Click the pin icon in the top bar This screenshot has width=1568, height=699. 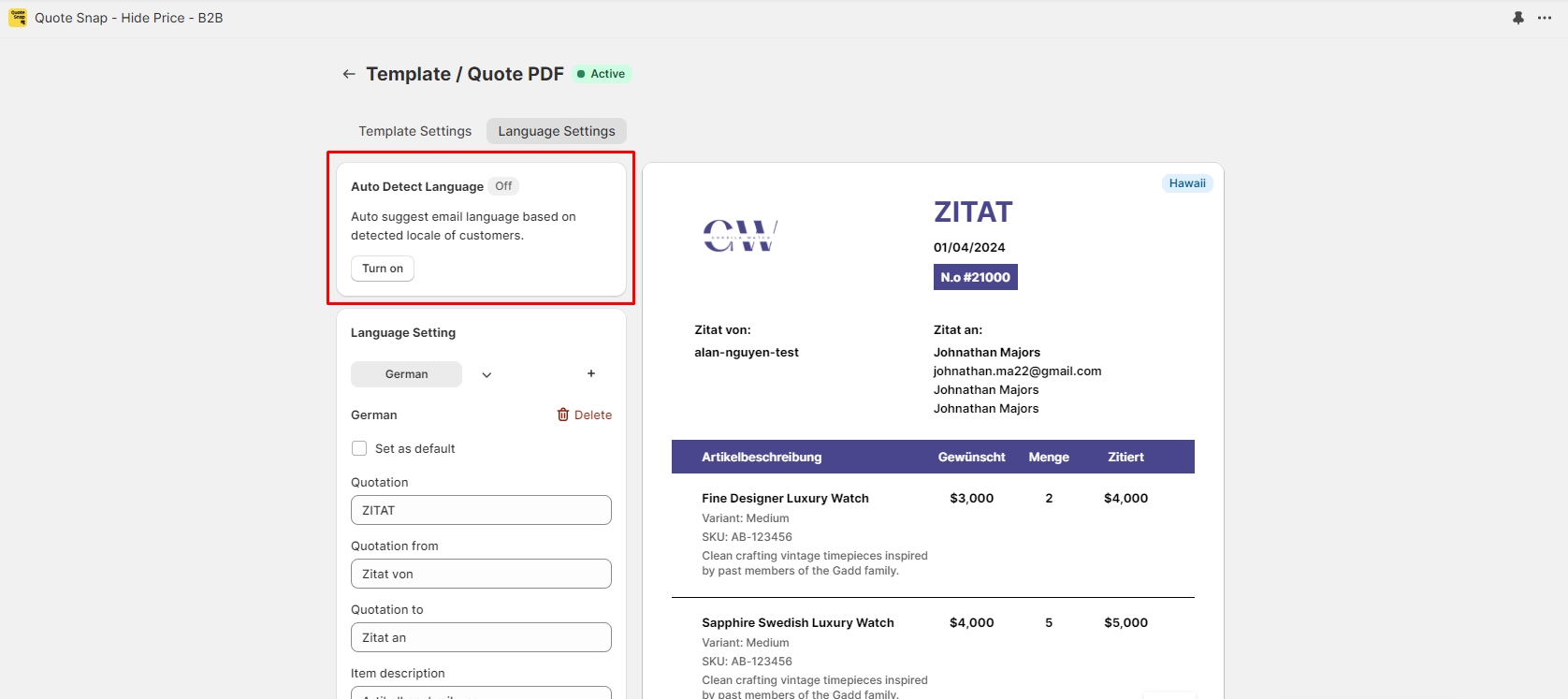[x=1517, y=18]
